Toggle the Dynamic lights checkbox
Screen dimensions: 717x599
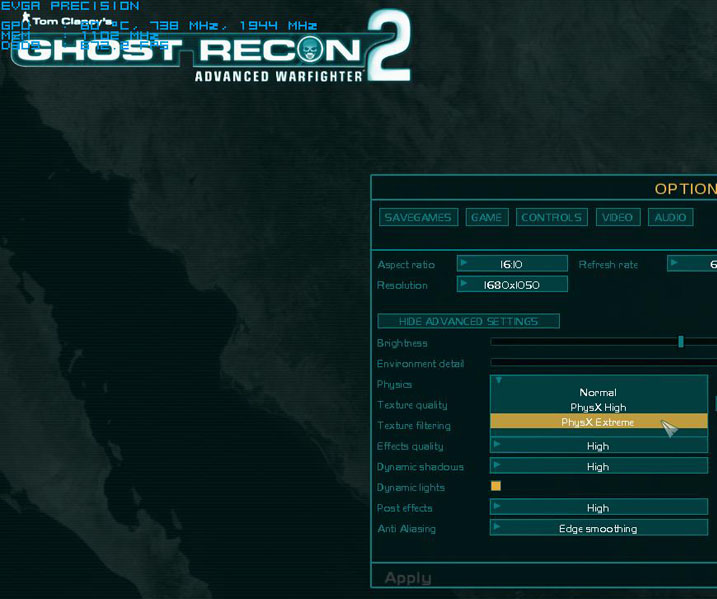coord(496,486)
